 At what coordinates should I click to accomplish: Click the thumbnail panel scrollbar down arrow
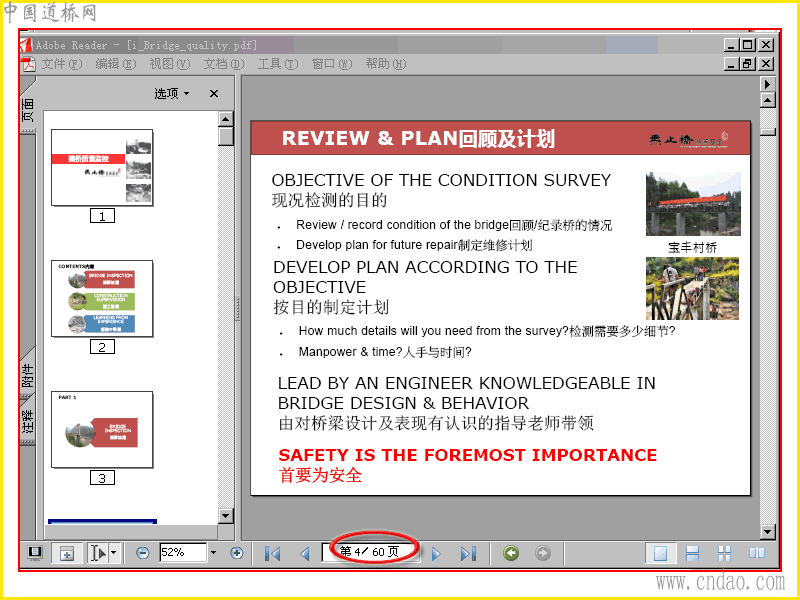point(226,516)
